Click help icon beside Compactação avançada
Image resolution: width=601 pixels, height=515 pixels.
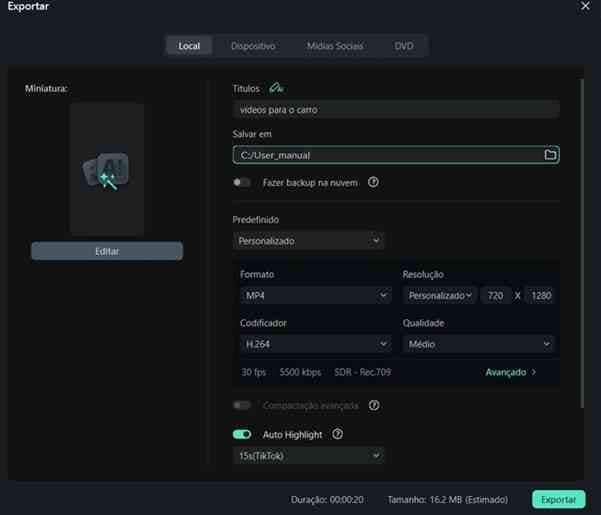(373, 405)
